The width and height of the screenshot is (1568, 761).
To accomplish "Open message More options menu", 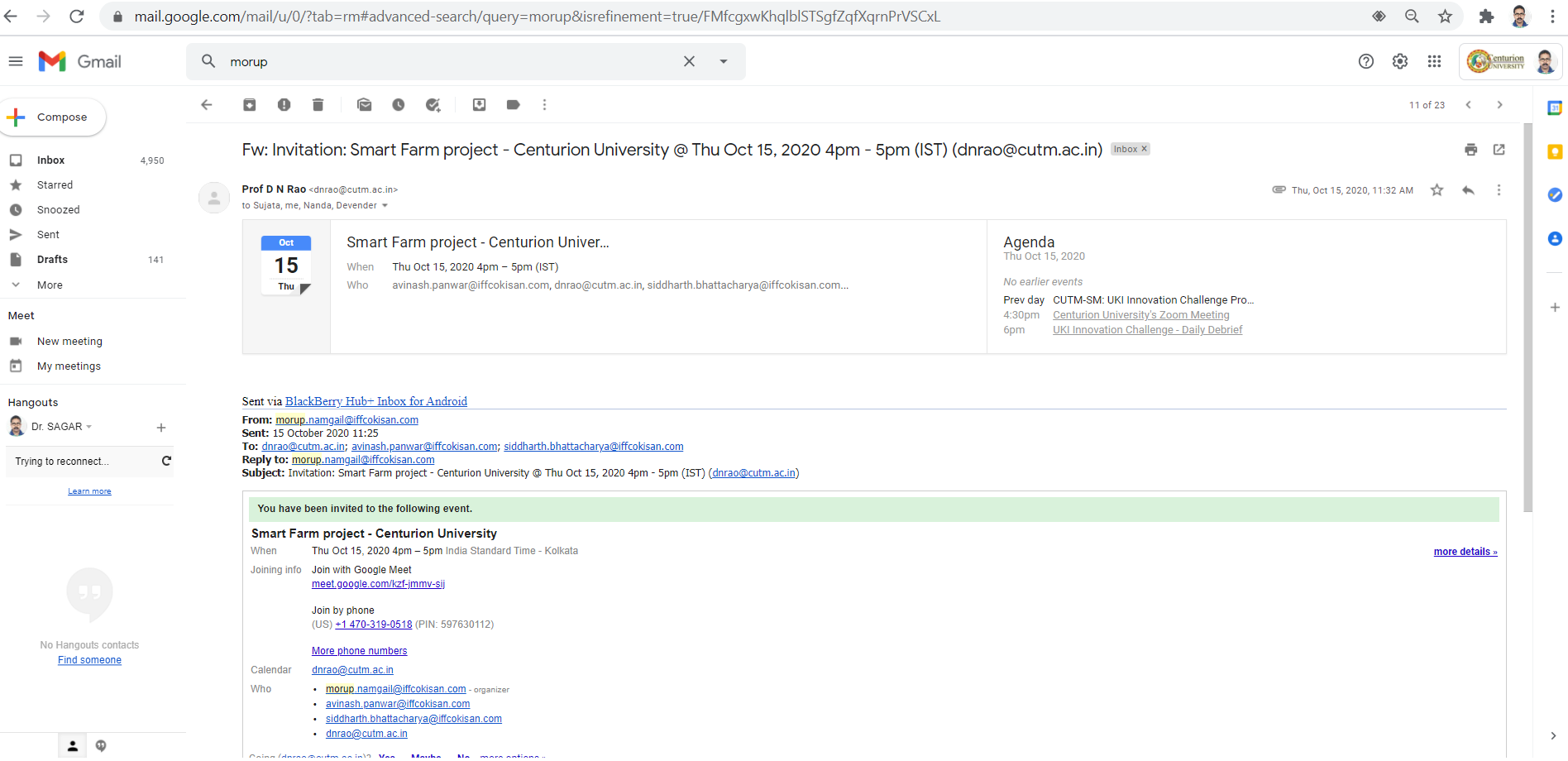I will click(1499, 190).
